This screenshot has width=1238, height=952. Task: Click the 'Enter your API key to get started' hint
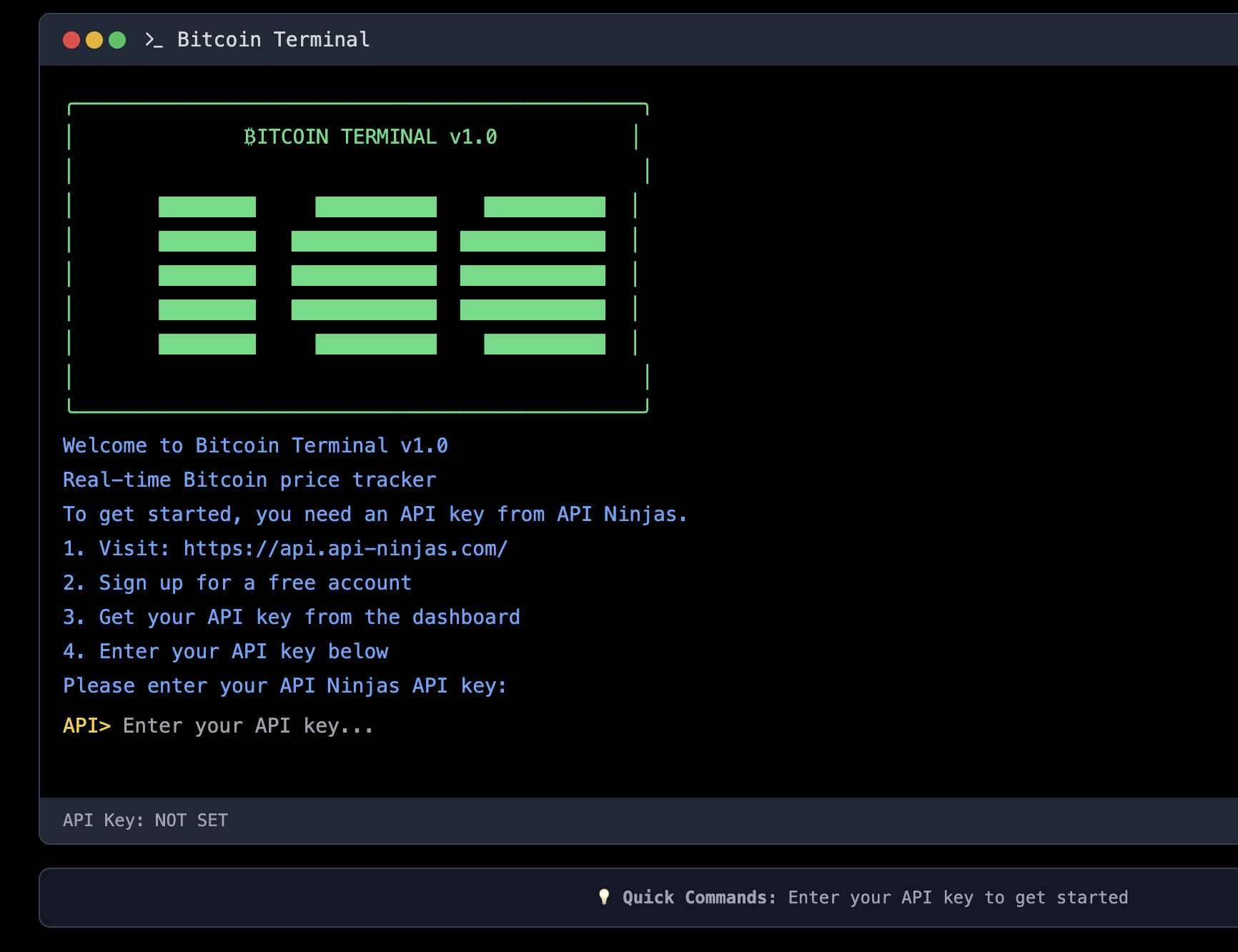pyautogui.click(x=958, y=897)
